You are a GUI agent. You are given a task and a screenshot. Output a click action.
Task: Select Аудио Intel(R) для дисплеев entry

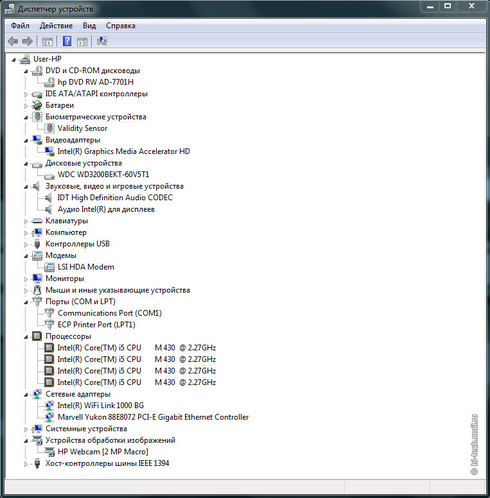[x=106, y=209]
